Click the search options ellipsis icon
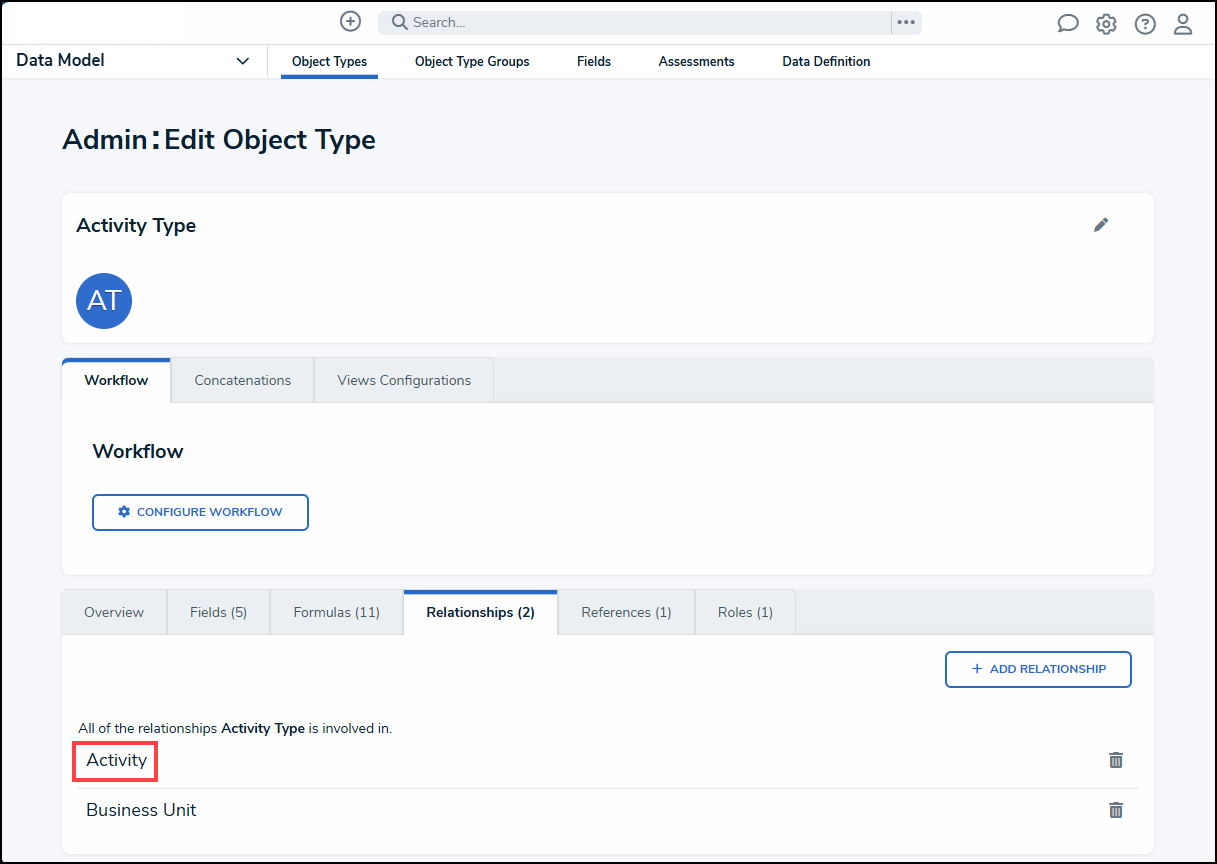 (906, 22)
